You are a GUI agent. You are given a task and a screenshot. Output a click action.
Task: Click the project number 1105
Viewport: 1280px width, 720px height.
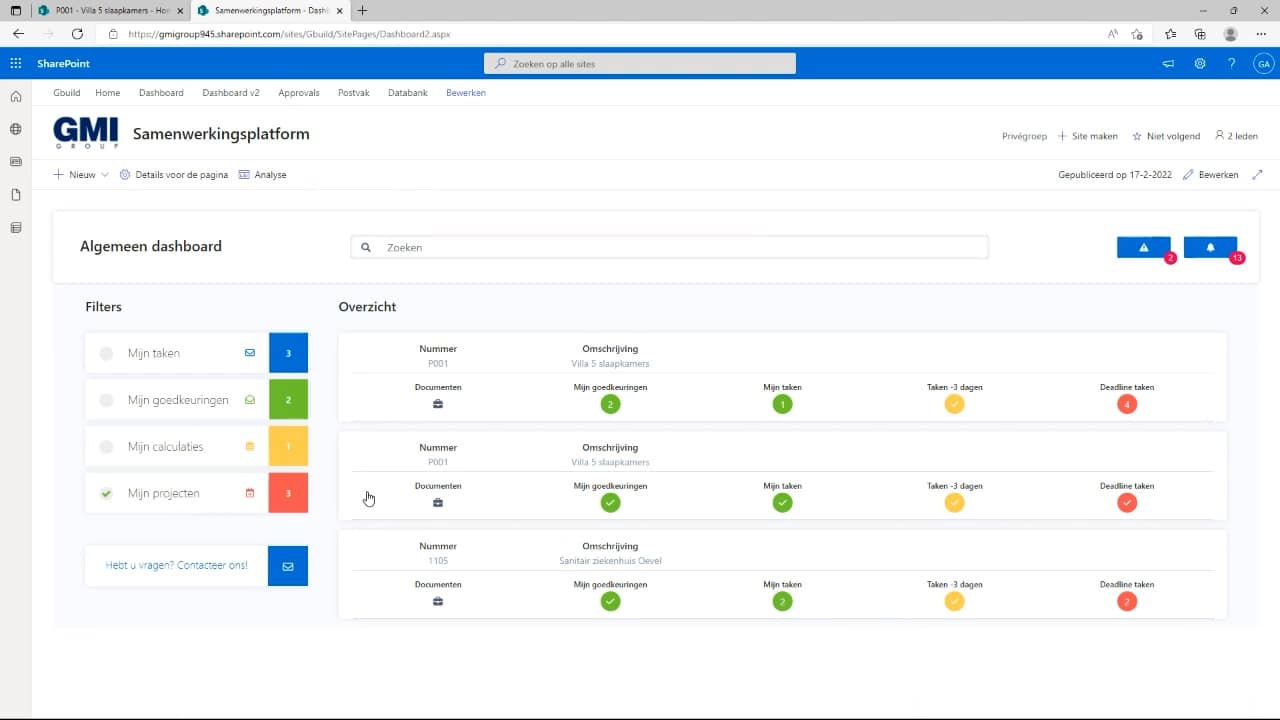point(438,561)
